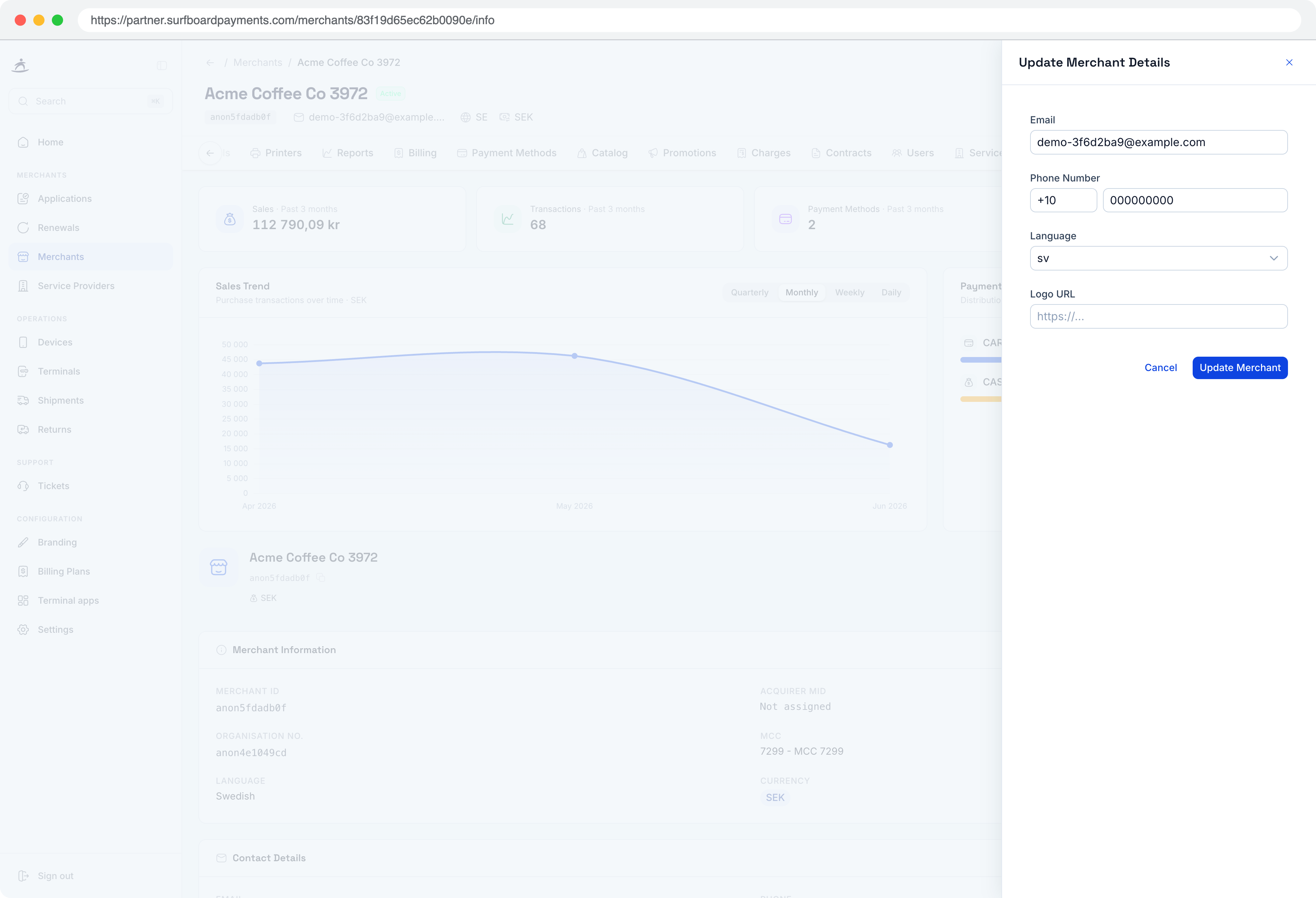The height and width of the screenshot is (898, 1316).
Task: Select Merchants in the sidebar
Action: tap(91, 256)
